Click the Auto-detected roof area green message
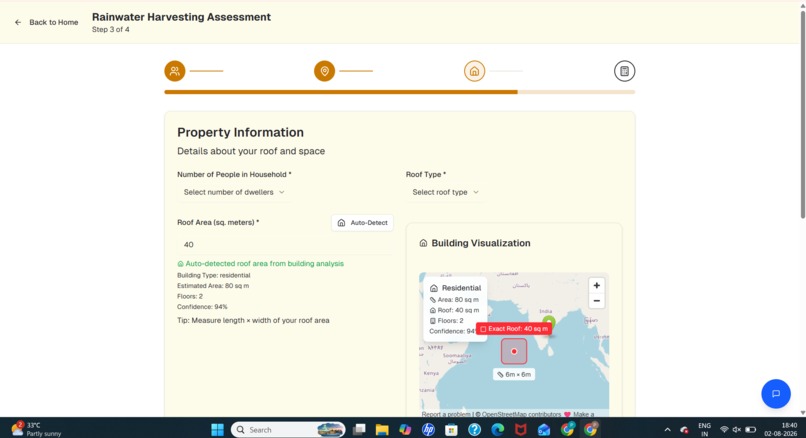This screenshot has height=438, width=806. 261,264
